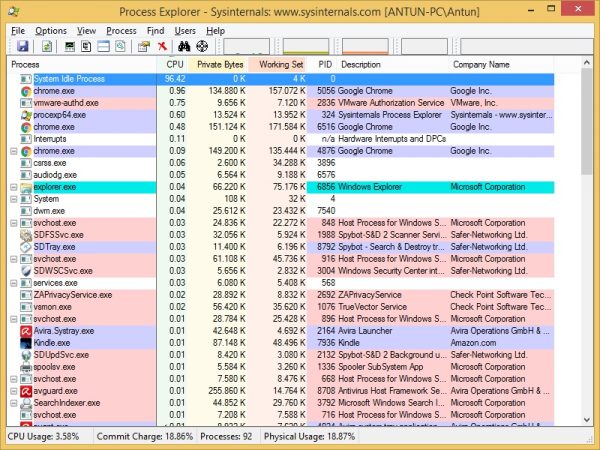The height and width of the screenshot is (450, 600).
Task: Open the Users menu
Action: (x=186, y=31)
